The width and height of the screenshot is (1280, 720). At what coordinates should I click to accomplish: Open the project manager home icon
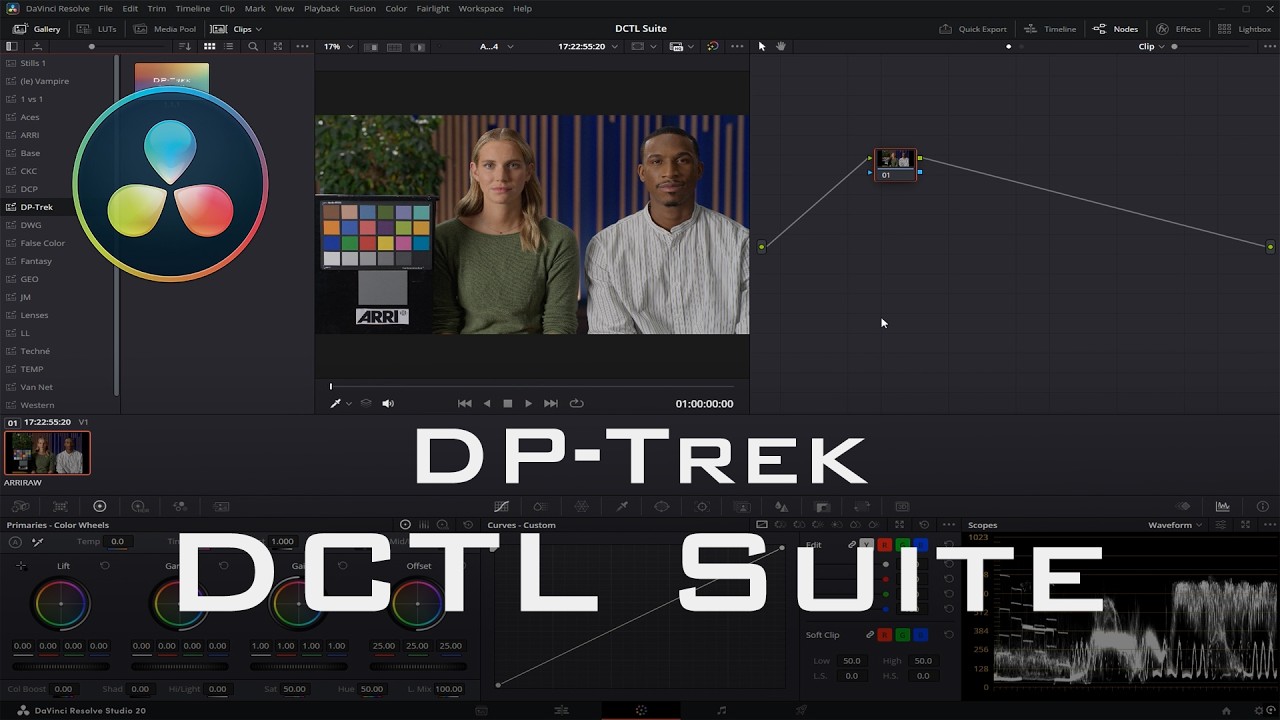pos(1226,711)
